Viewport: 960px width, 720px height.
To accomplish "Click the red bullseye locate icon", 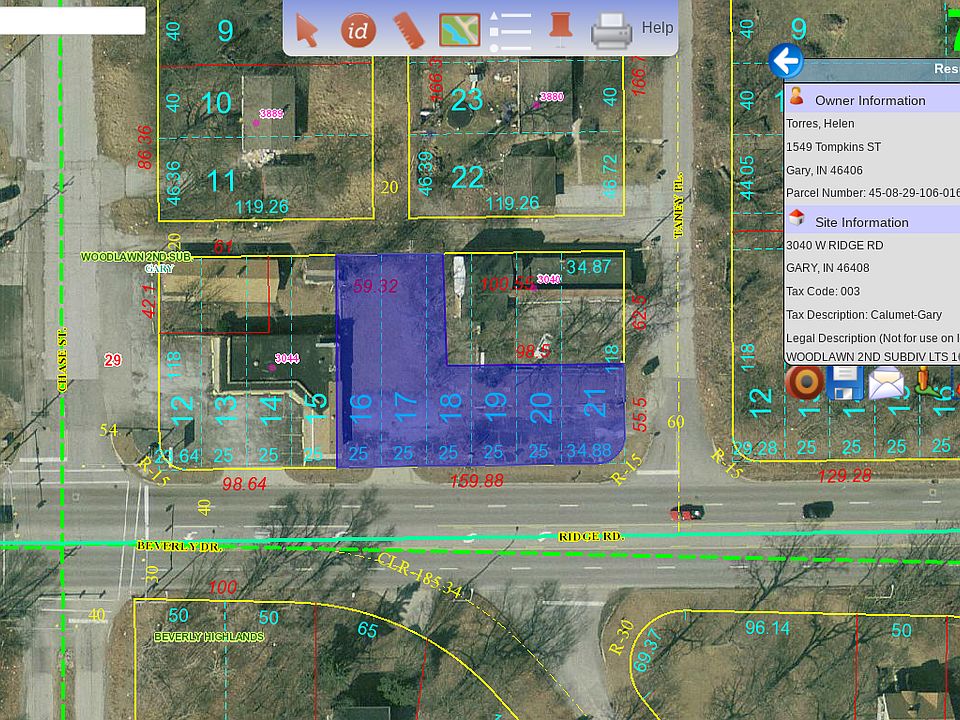I will 805,383.
